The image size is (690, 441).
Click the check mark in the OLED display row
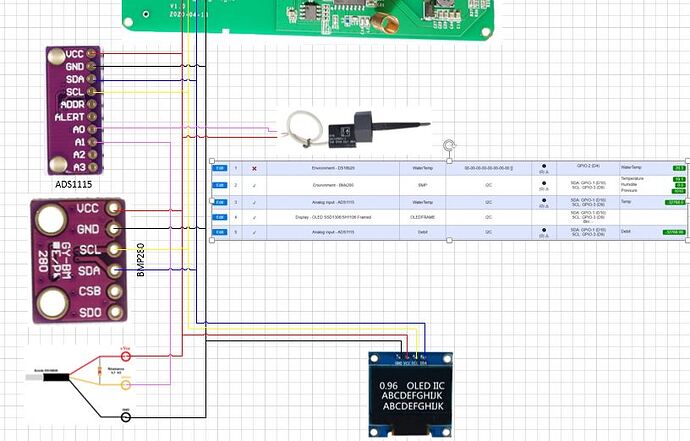(x=254, y=217)
